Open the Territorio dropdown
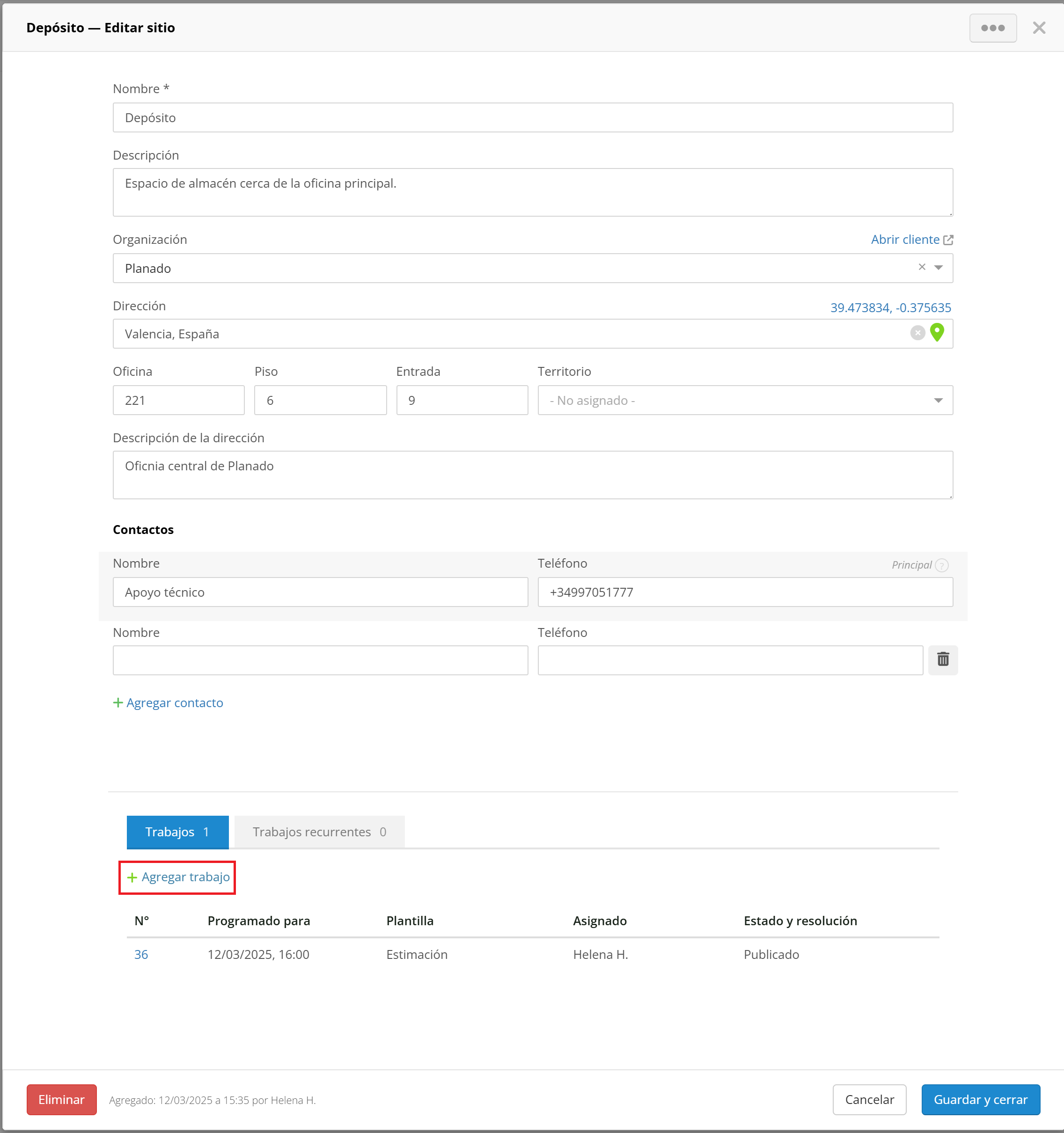Viewport: 1064px width, 1133px height. click(744, 400)
